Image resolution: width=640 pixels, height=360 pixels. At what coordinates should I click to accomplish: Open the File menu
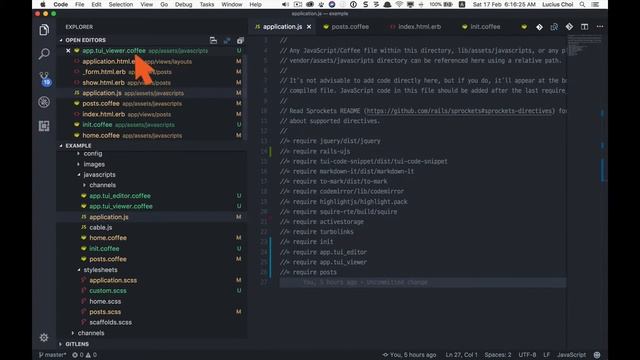[x=80, y=4]
